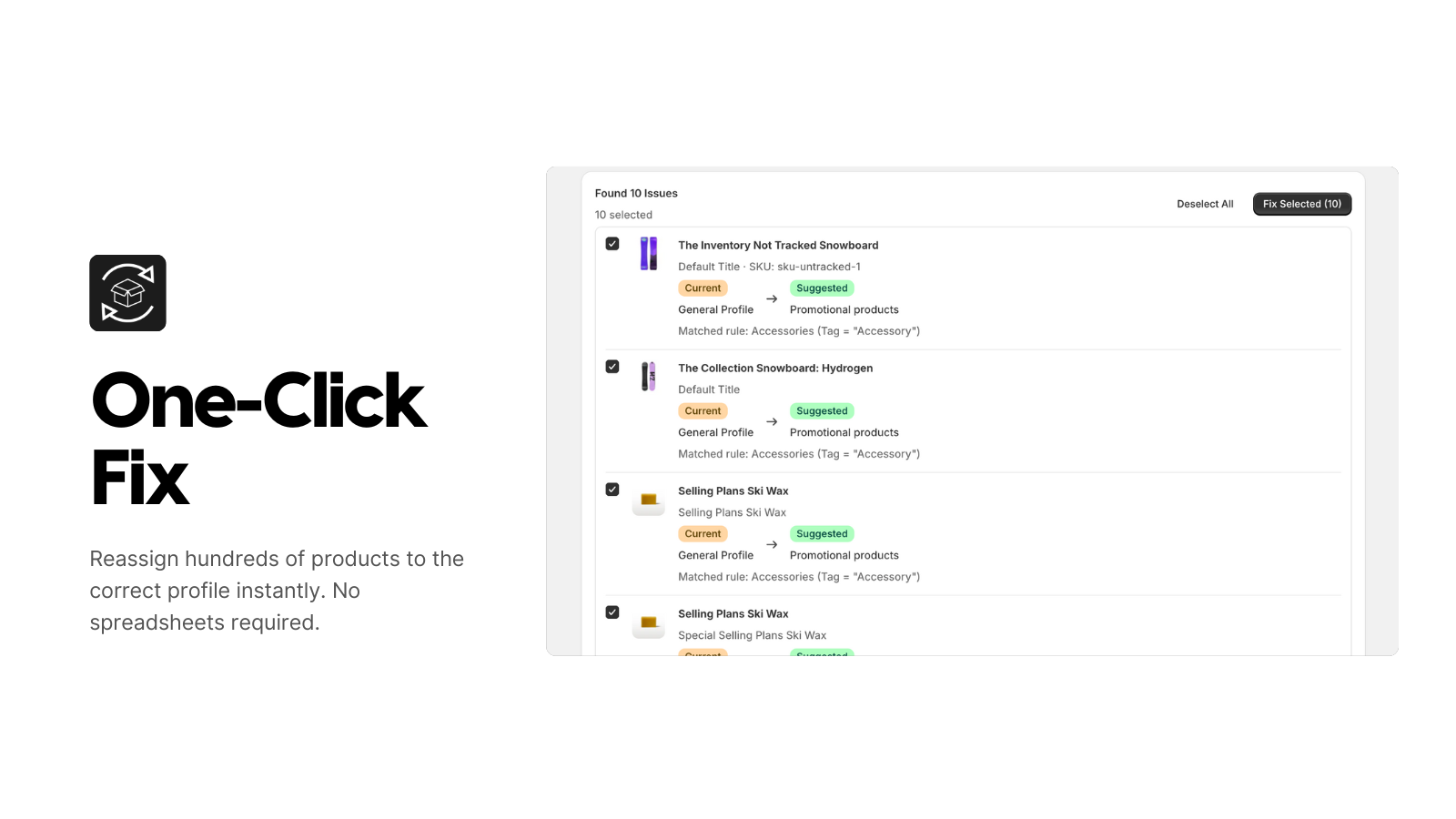Click the 10 selected counter text
1456x819 pixels.
pos(623,215)
